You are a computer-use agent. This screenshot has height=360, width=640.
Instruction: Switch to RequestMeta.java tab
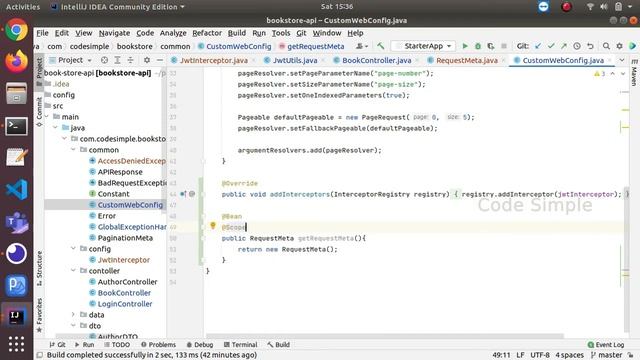point(467,60)
